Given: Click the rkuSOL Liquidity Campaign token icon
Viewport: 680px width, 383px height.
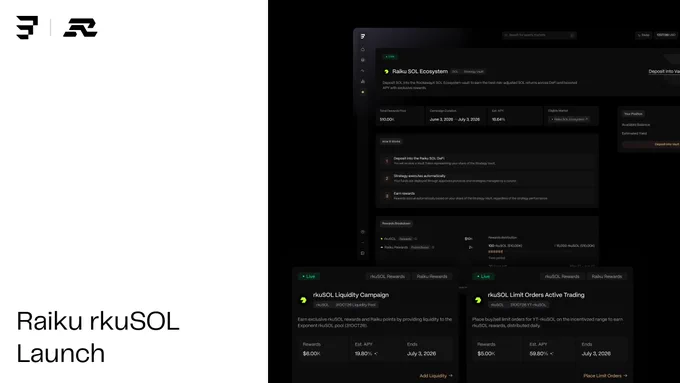Looking at the screenshot, I should pyautogui.click(x=303, y=300).
